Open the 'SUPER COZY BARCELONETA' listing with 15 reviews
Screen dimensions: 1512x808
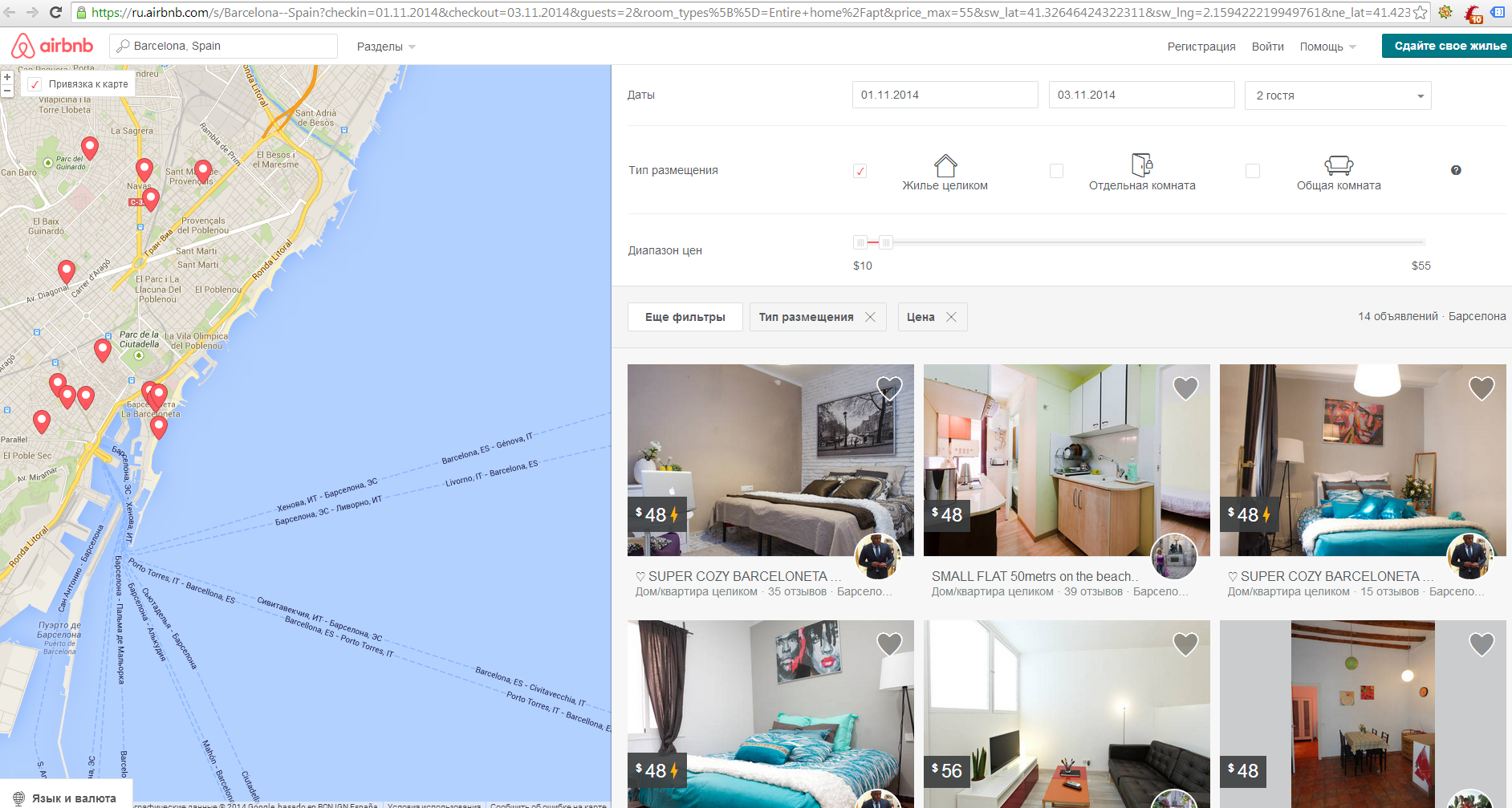[x=1331, y=576]
